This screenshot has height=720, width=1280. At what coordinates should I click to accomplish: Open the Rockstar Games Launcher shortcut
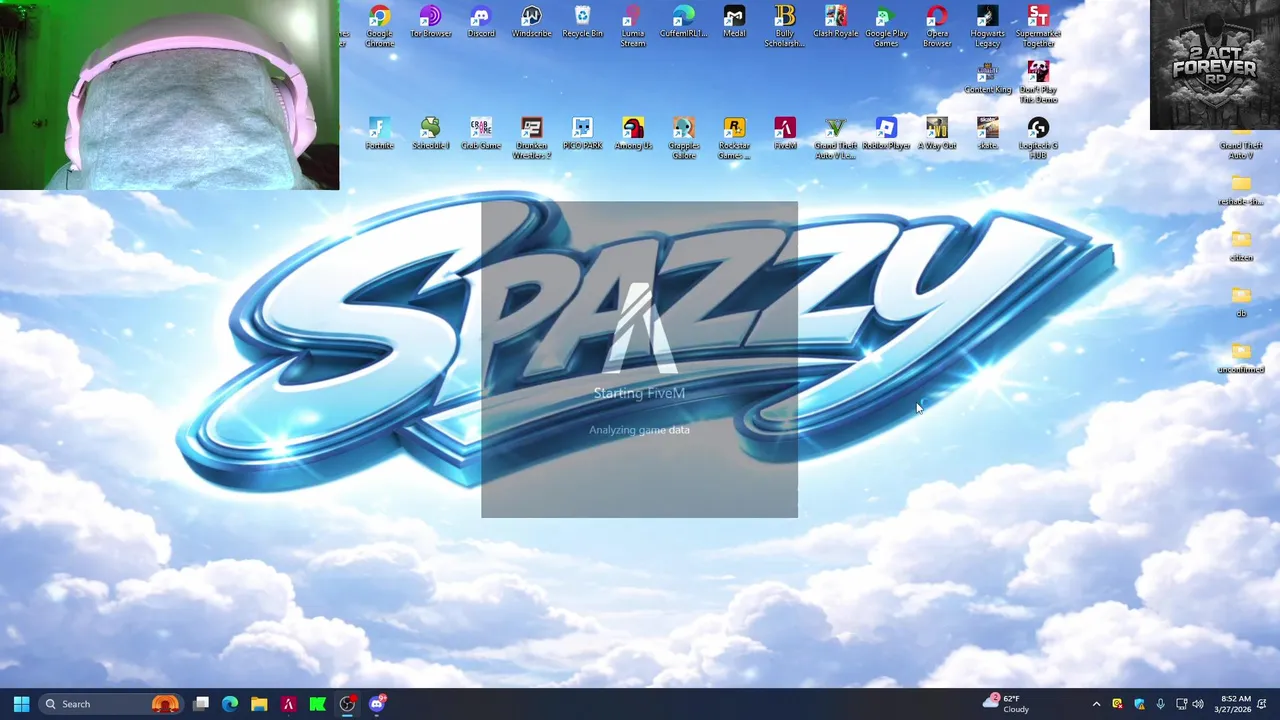(734, 138)
